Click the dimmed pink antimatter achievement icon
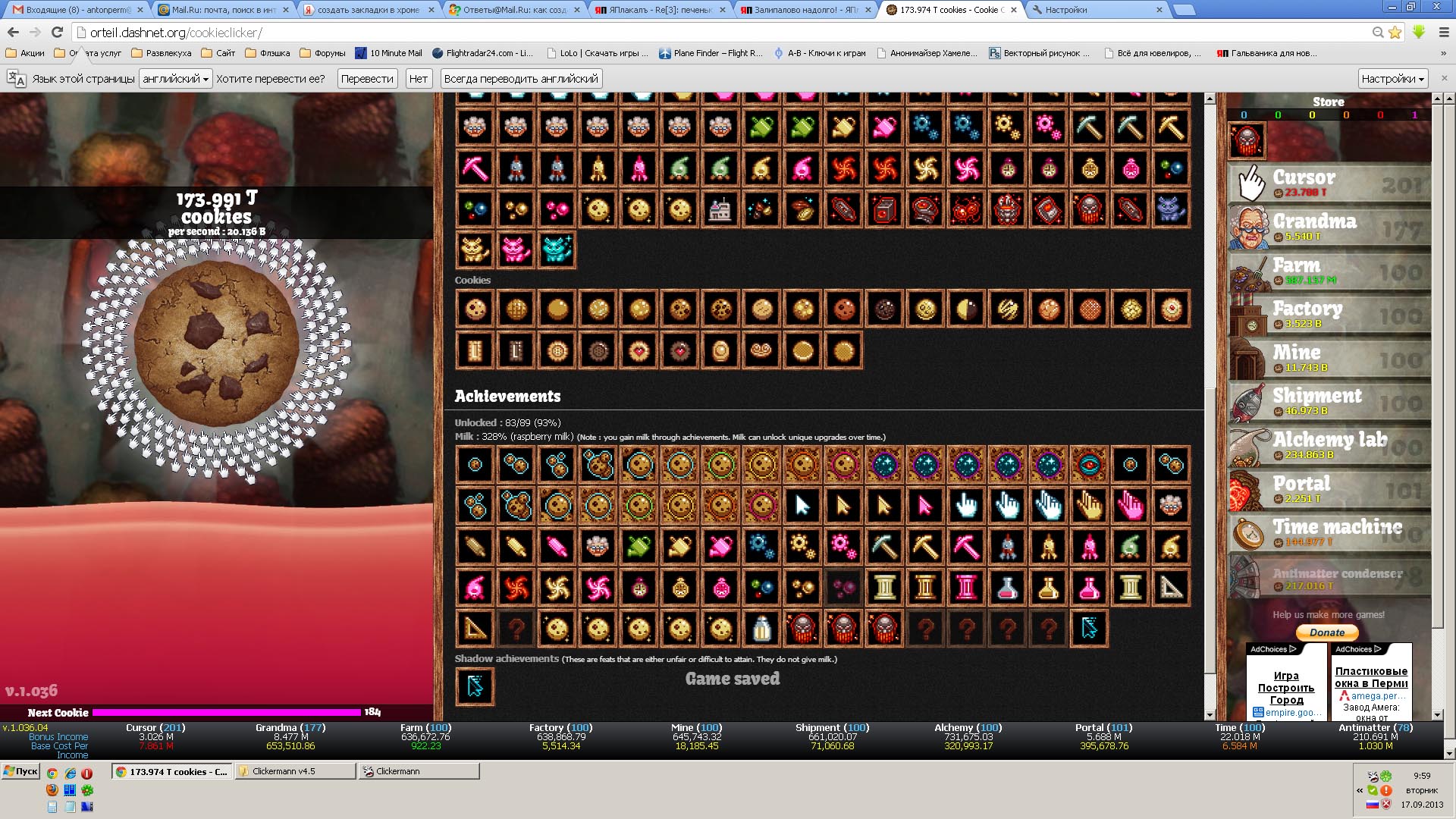 [x=844, y=587]
